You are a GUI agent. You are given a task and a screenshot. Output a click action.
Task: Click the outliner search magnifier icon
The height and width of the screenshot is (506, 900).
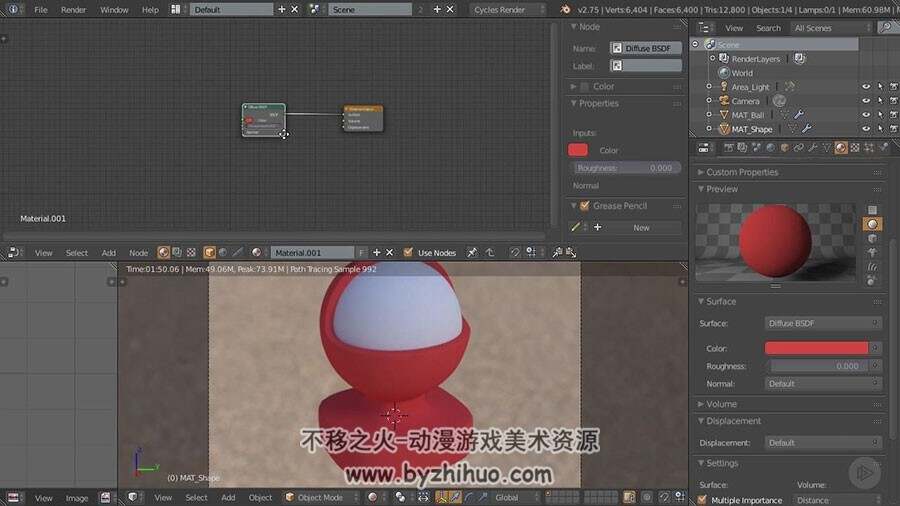885,28
